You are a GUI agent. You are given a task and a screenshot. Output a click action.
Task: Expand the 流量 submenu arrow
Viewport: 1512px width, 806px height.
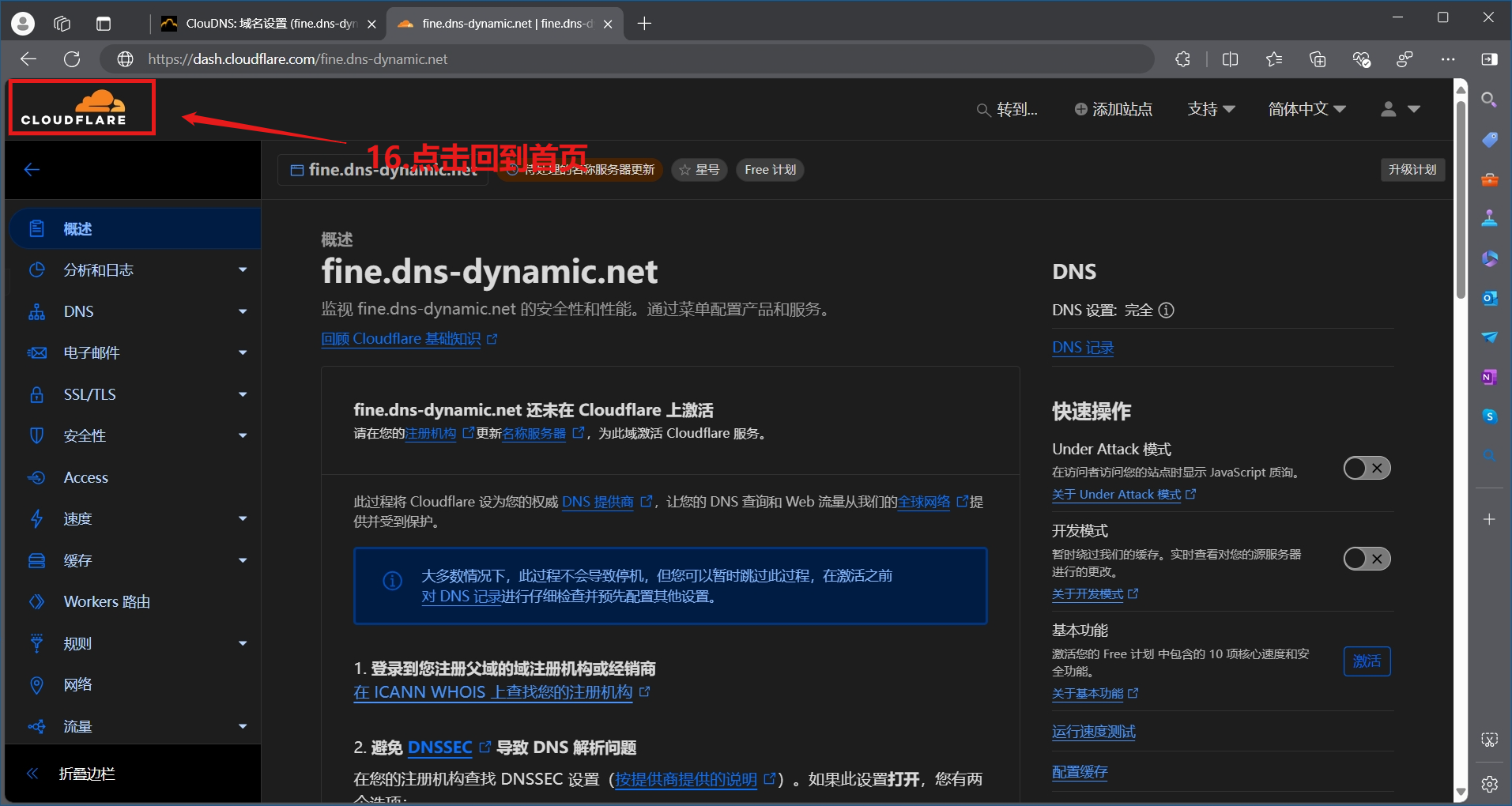pos(243,726)
